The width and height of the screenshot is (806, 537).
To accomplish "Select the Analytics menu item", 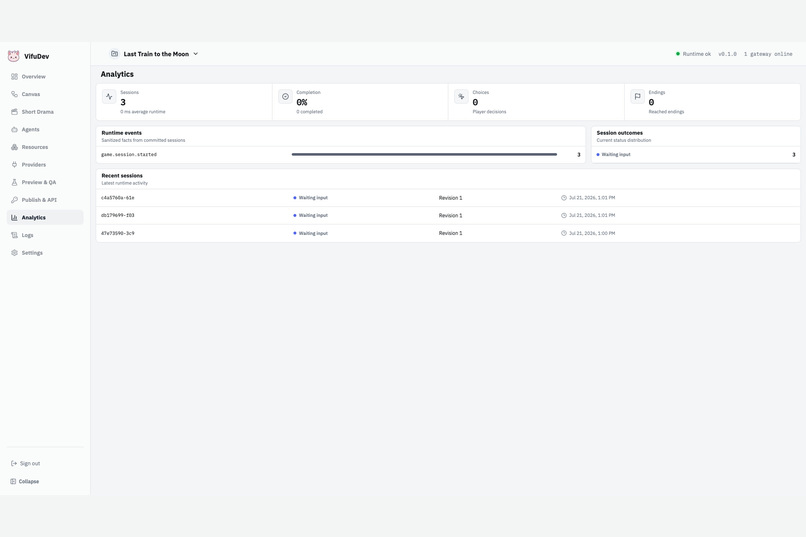I will coord(45,217).
